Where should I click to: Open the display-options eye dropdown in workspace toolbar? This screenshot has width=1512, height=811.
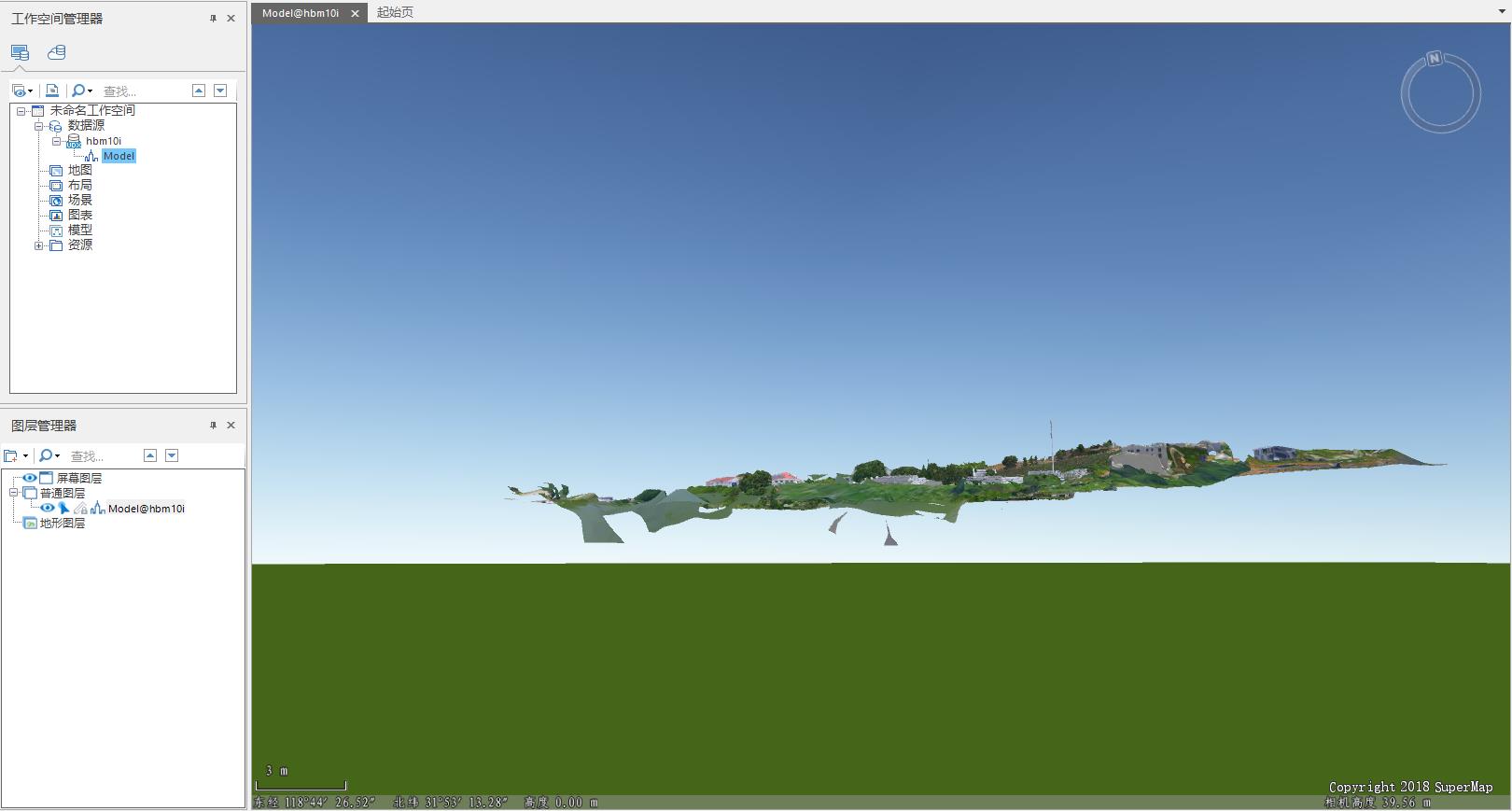click(x=22, y=91)
